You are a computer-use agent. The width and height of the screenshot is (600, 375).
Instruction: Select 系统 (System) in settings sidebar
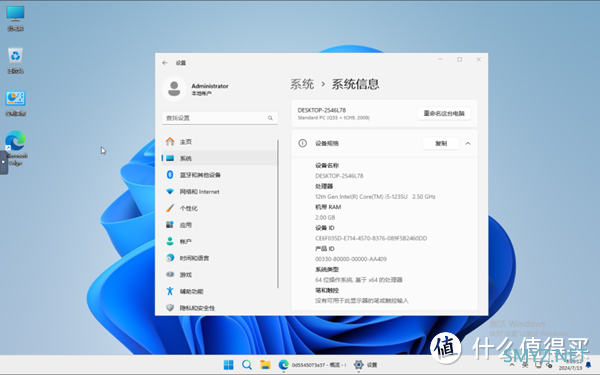pos(220,158)
